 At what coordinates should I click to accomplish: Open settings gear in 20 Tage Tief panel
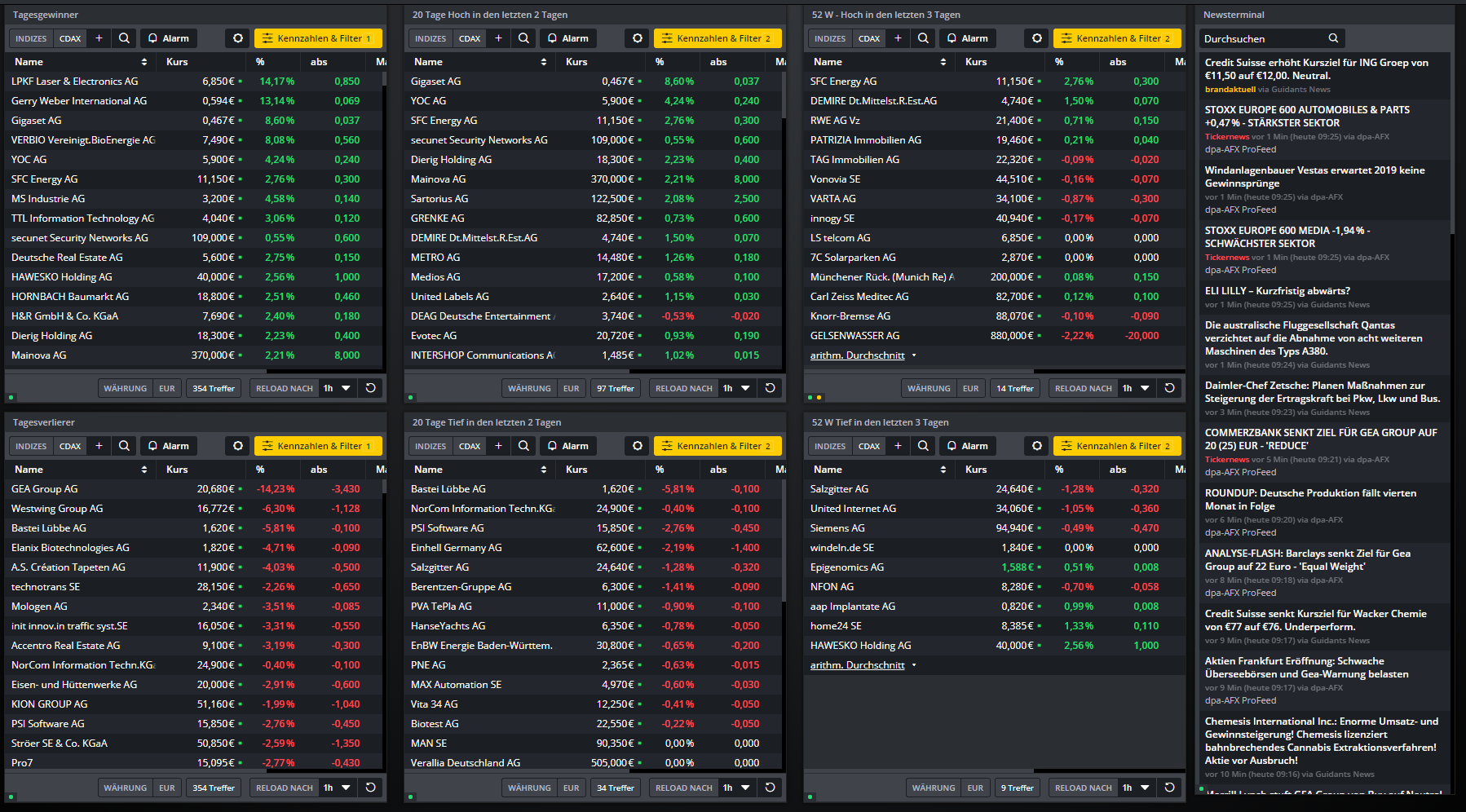(638, 446)
